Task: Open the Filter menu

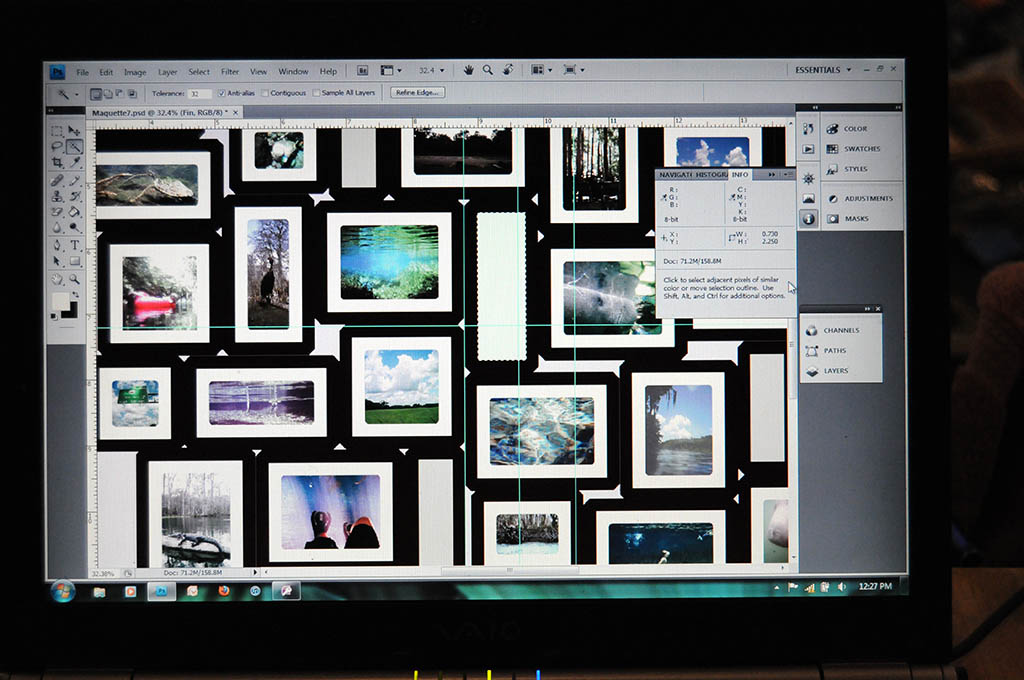Action: tap(230, 72)
